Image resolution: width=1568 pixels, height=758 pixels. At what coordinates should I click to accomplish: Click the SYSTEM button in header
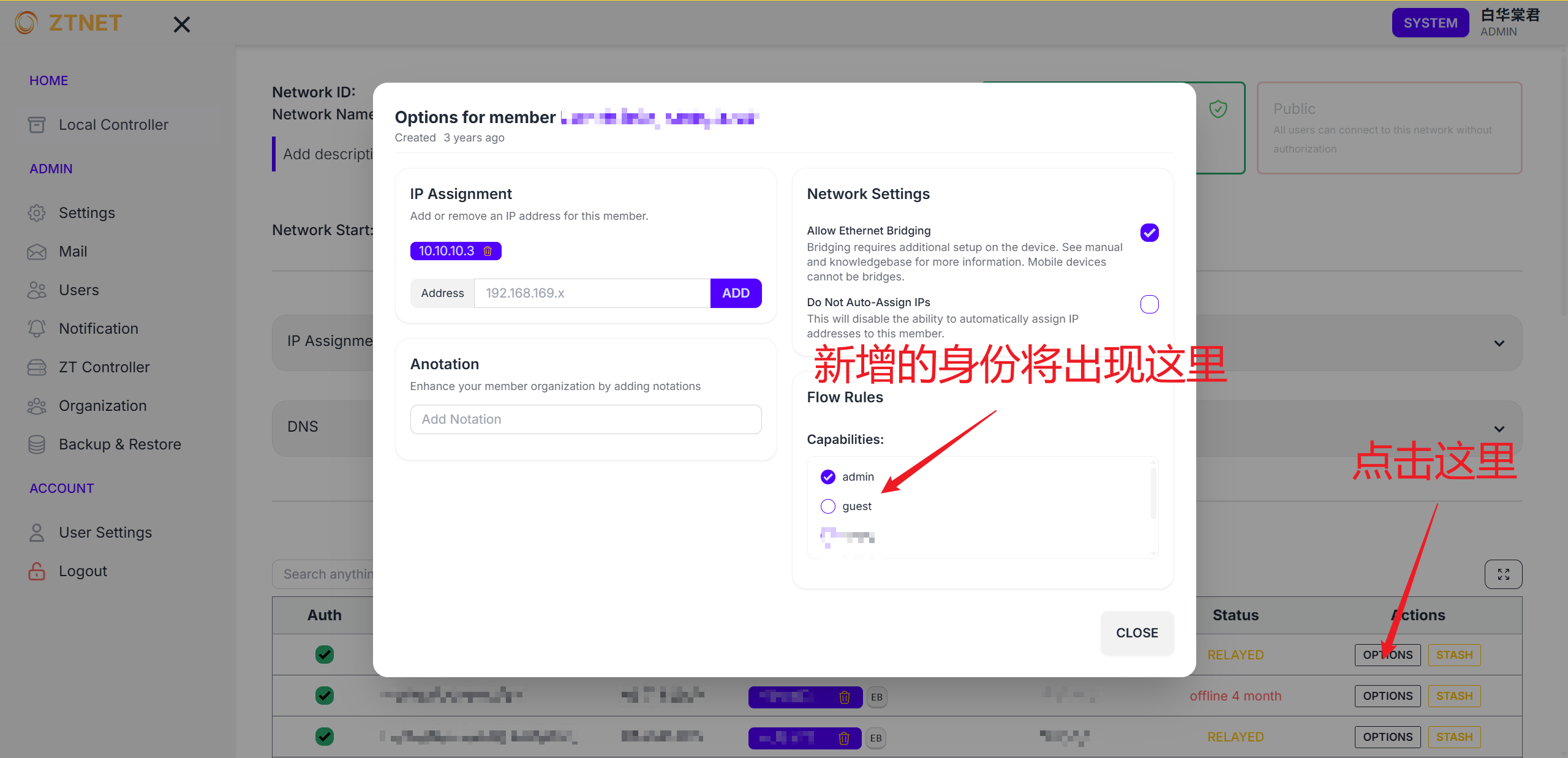1430,23
